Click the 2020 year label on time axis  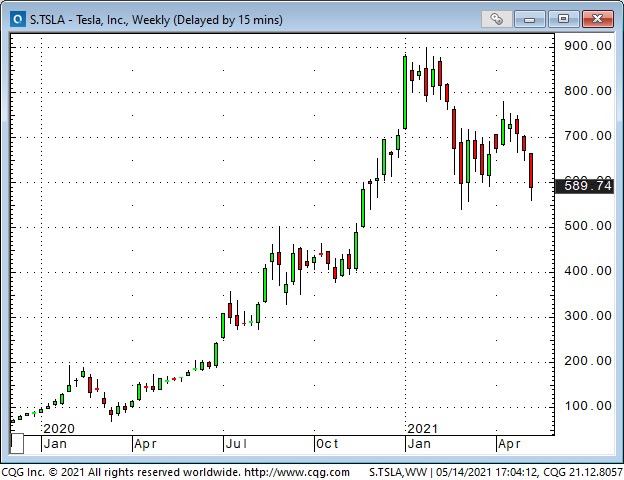click(59, 428)
